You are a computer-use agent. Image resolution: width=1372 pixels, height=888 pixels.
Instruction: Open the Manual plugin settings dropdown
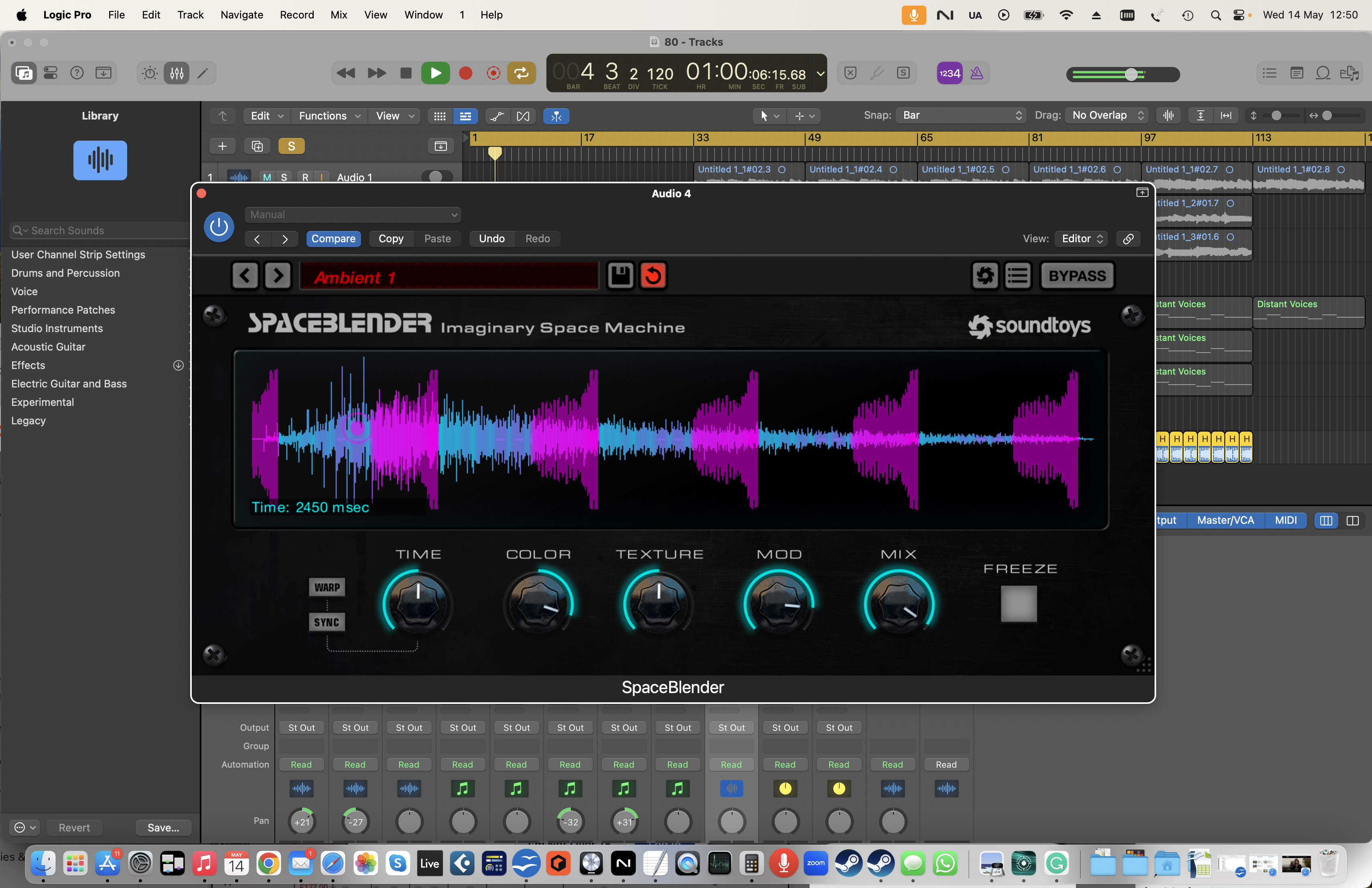(x=352, y=214)
